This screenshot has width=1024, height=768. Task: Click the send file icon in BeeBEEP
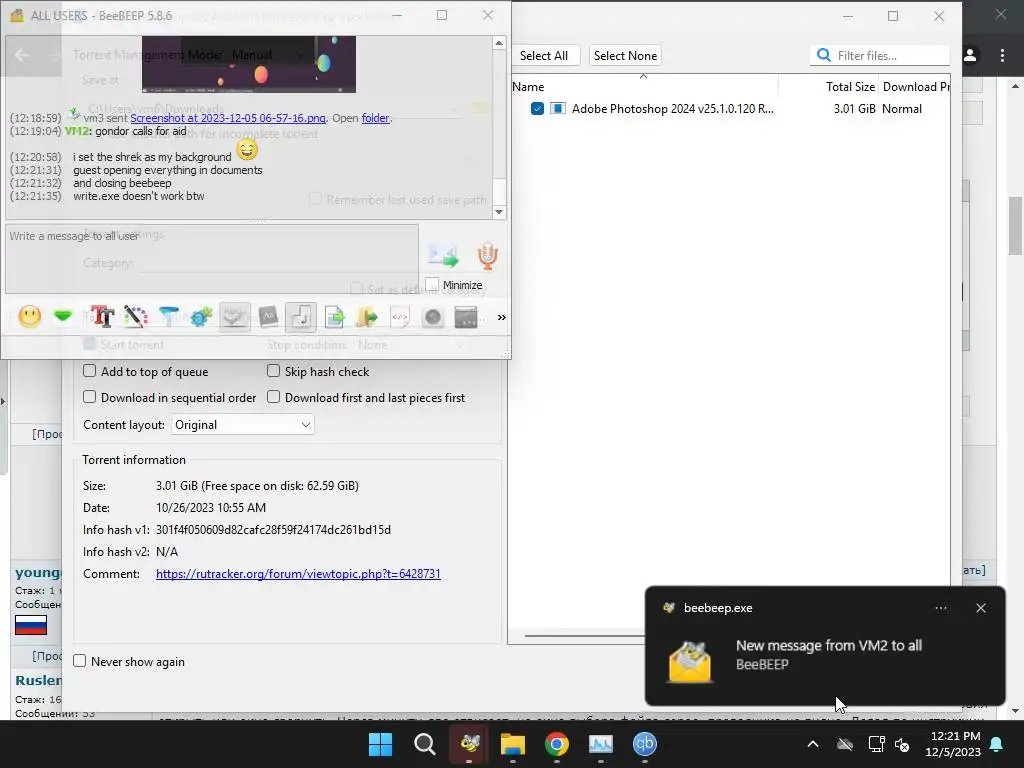(334, 317)
